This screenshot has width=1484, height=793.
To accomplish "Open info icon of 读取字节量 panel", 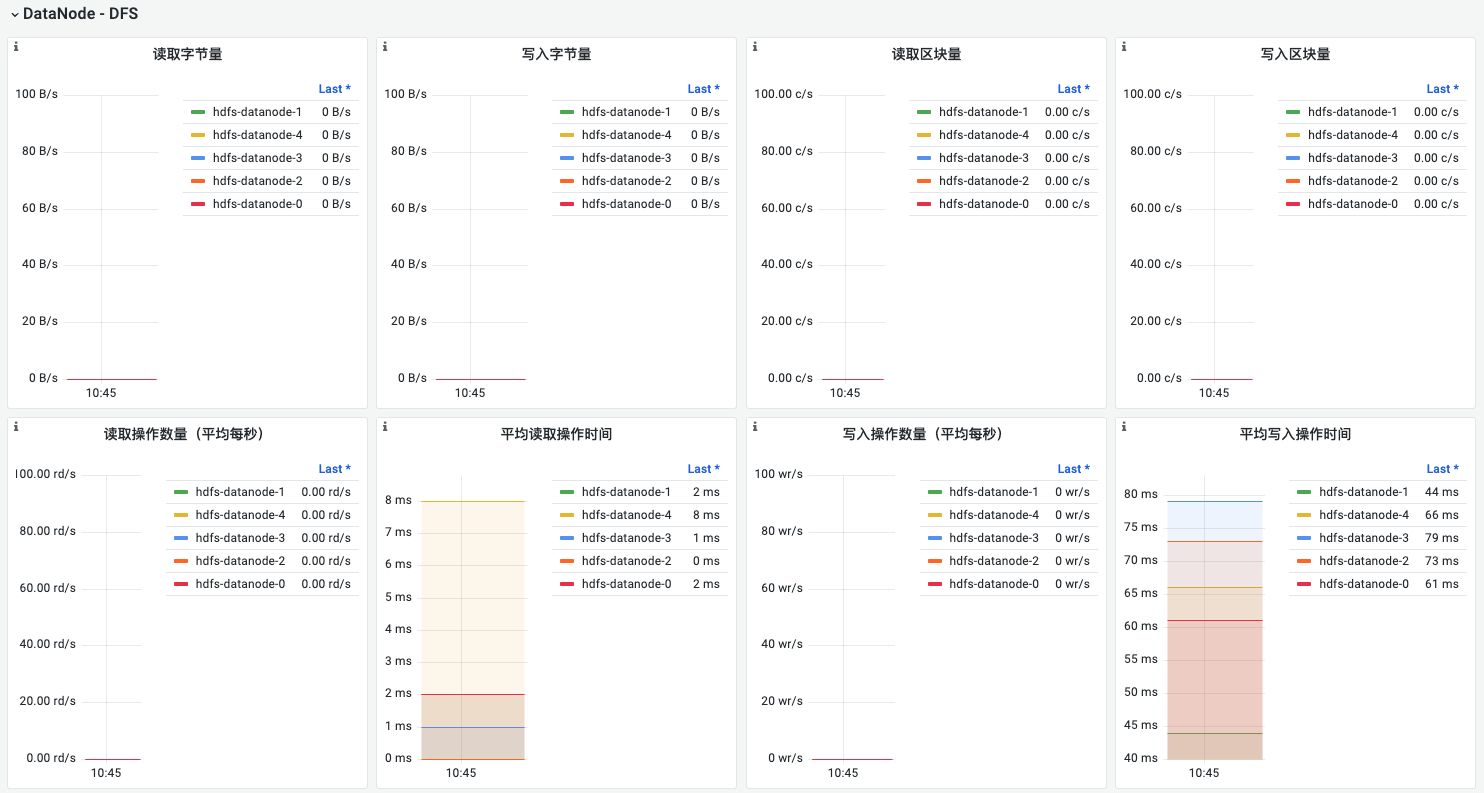I will [16, 47].
